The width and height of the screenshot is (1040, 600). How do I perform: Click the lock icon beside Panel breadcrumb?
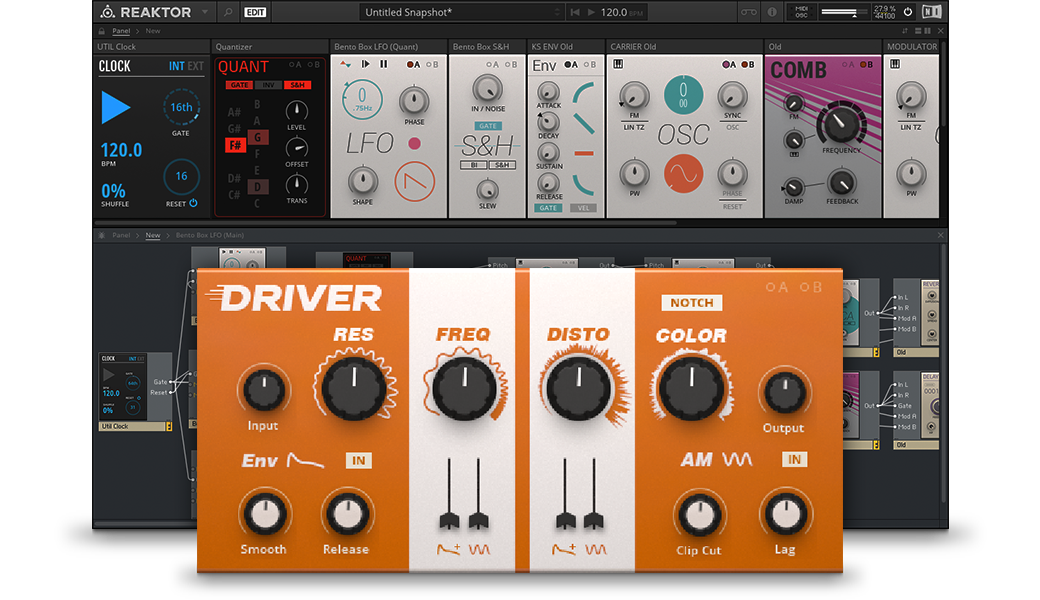(x=102, y=31)
